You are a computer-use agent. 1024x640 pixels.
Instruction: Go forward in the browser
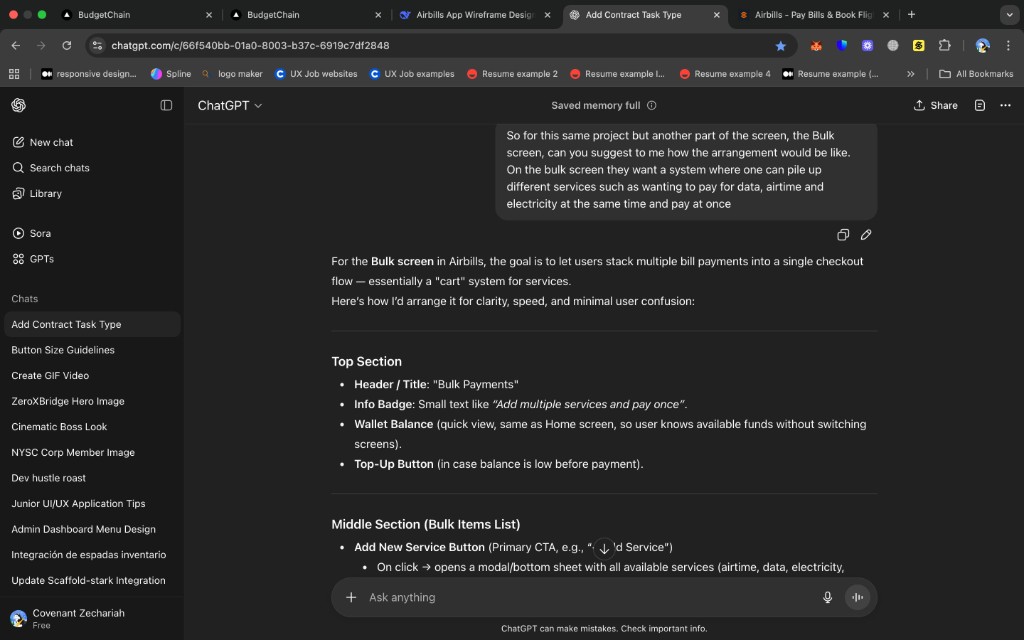41,45
